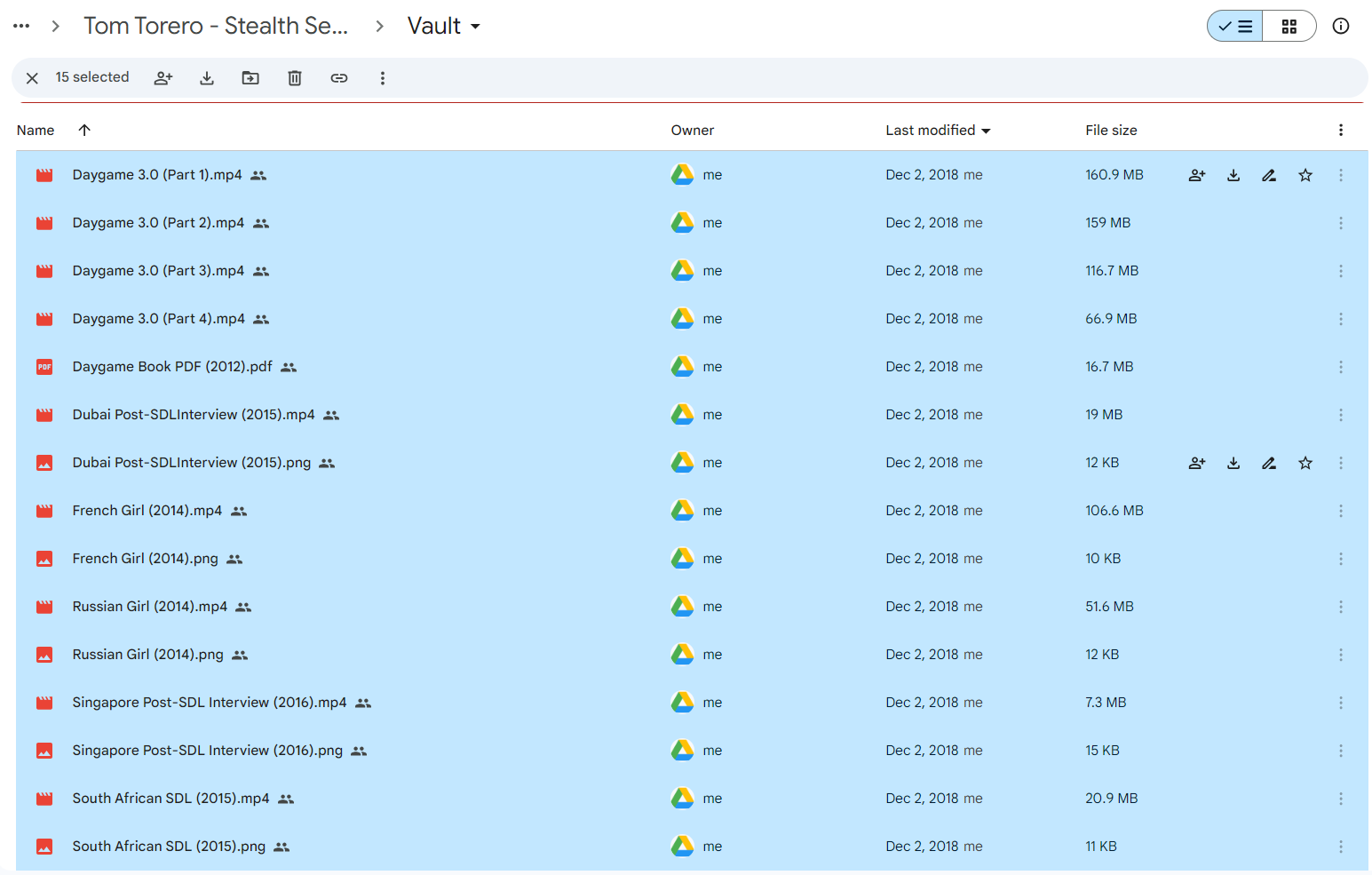Rename Dubai Post-SDLInterview (2015).png via pencil icon
Image resolution: width=1372 pixels, height=875 pixels.
(1269, 463)
